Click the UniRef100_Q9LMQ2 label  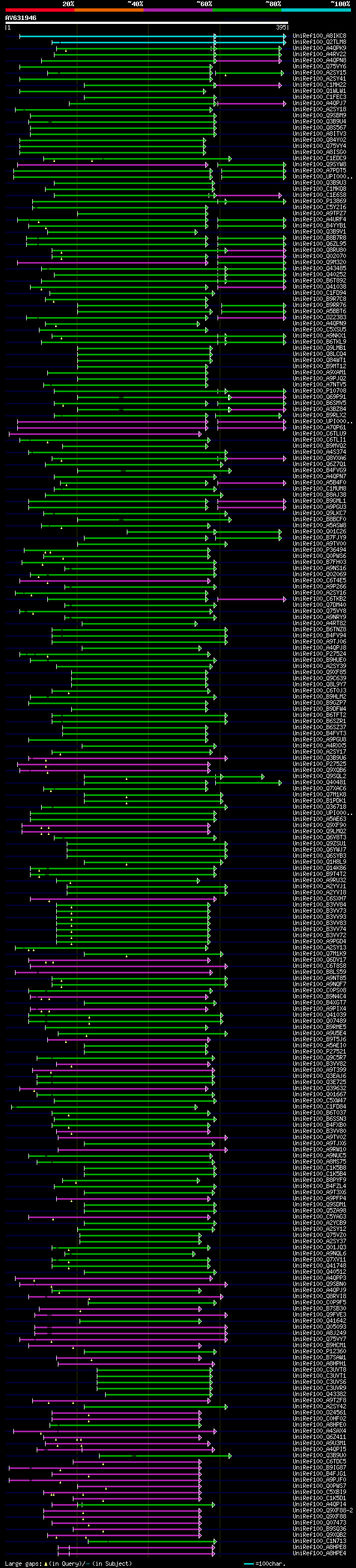pyautogui.click(x=319, y=831)
